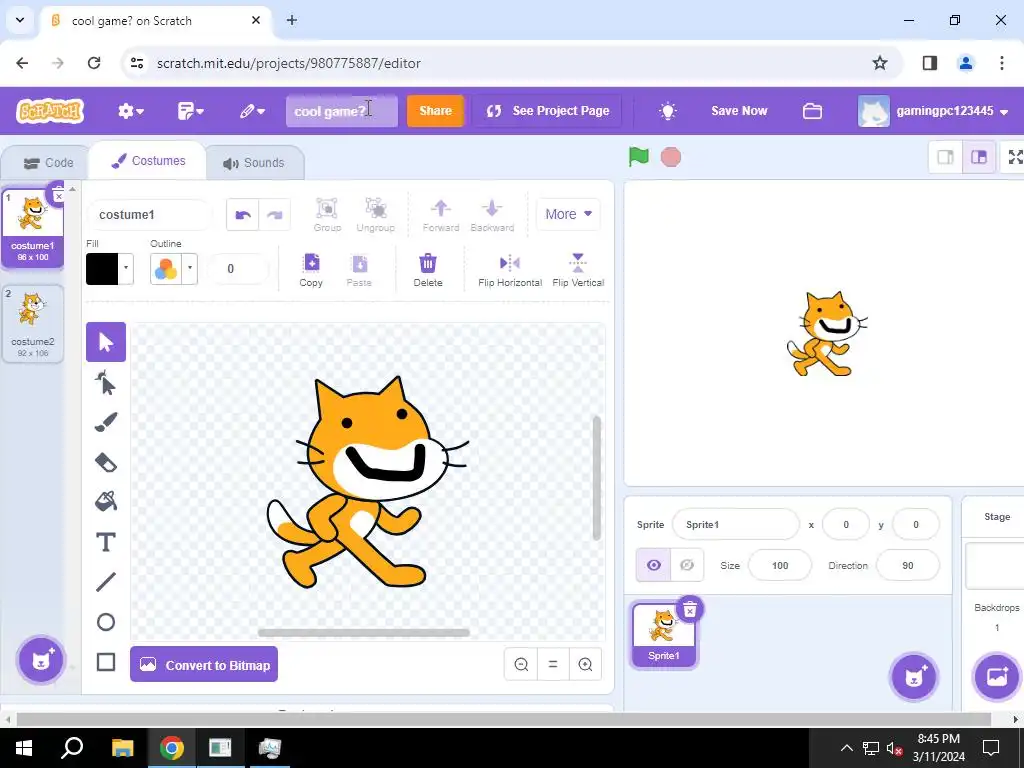The width and height of the screenshot is (1024, 768).
Task: Click the project title field
Action: (342, 111)
